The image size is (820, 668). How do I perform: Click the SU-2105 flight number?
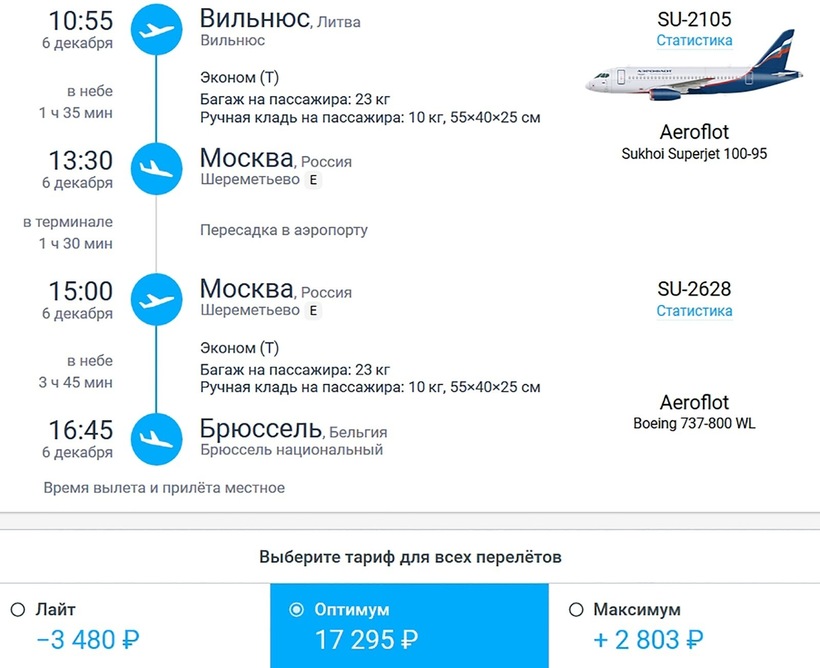click(694, 19)
